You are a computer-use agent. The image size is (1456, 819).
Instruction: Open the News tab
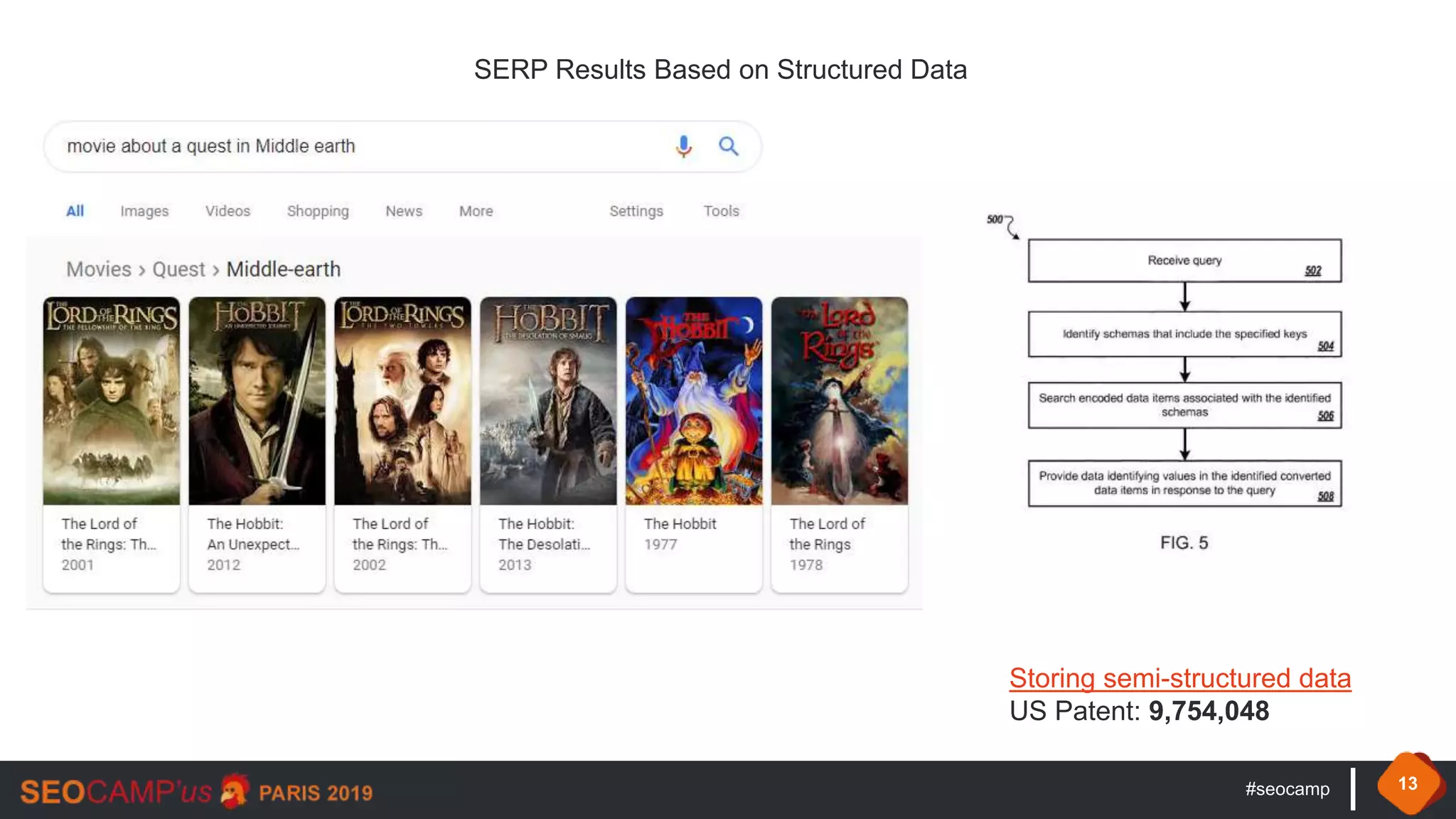404,211
